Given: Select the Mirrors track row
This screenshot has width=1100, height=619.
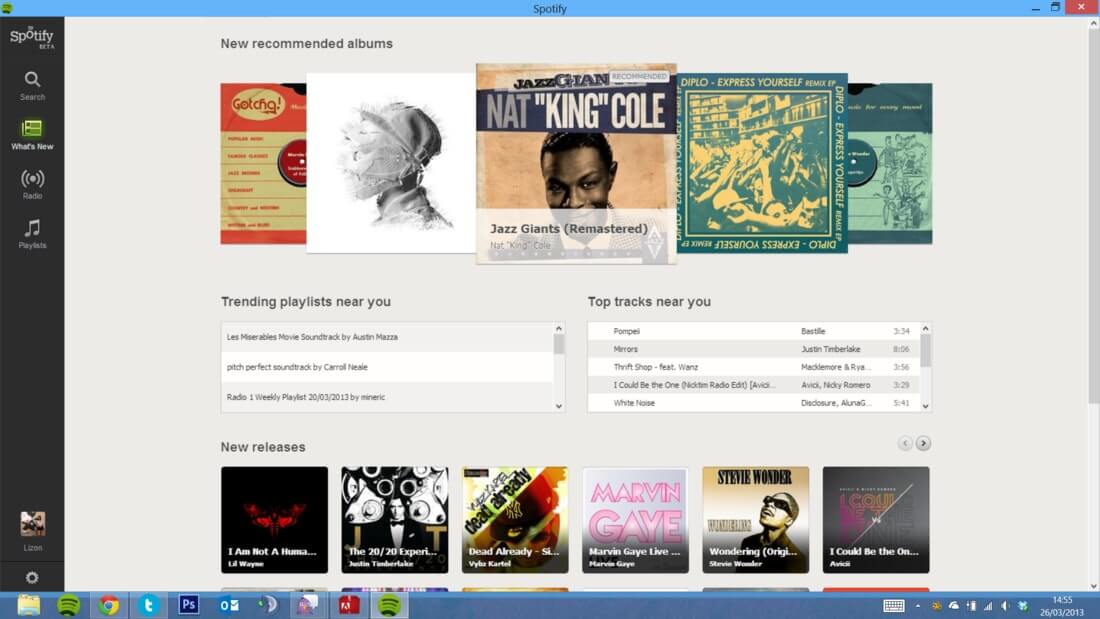Looking at the screenshot, I should [x=754, y=349].
